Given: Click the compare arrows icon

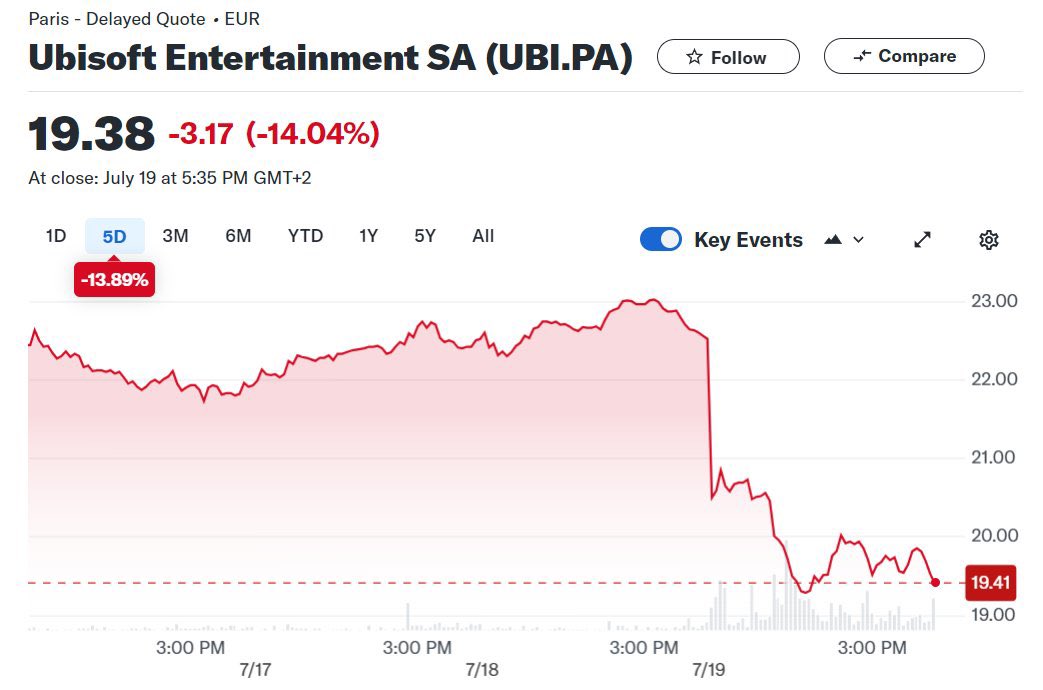Looking at the screenshot, I should coord(862,57).
